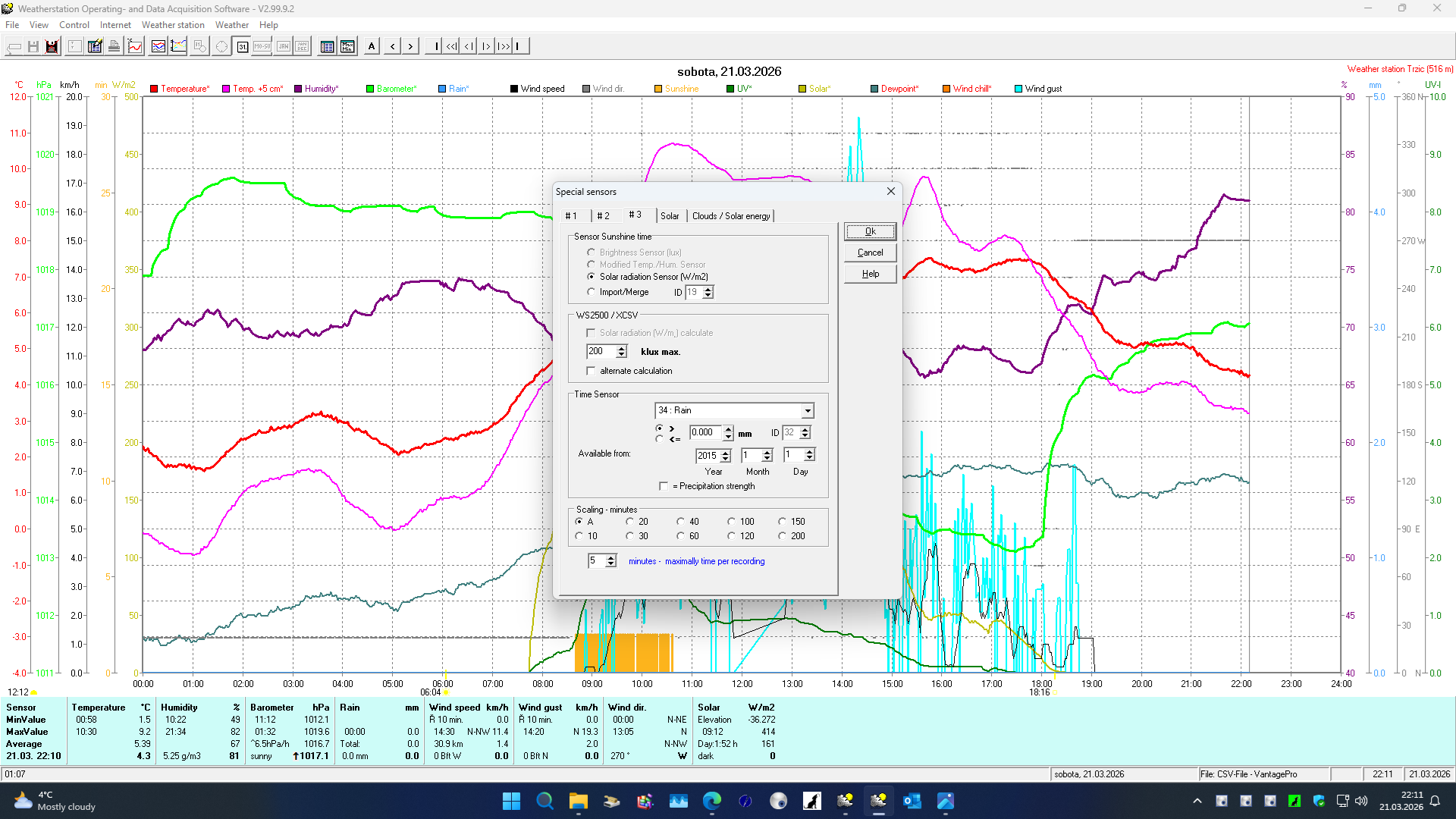Click the save diskette toolbar icon
Screen dimensions: 1456x819
click(x=33, y=46)
